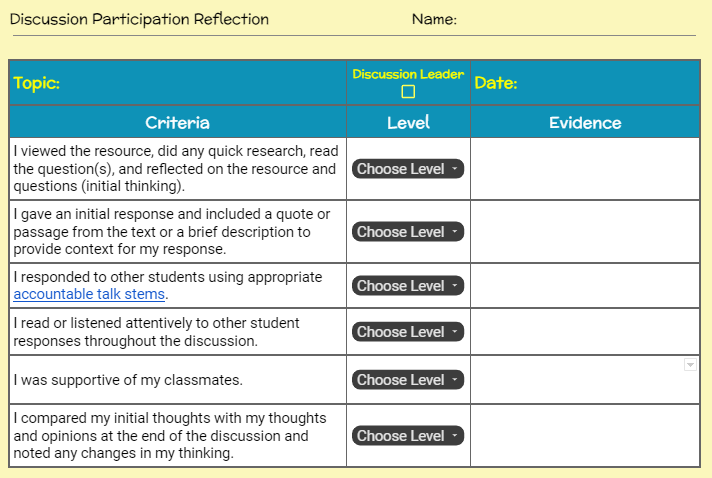Click the Discussion Participation Reflection title
712x478 pixels.
point(139,19)
